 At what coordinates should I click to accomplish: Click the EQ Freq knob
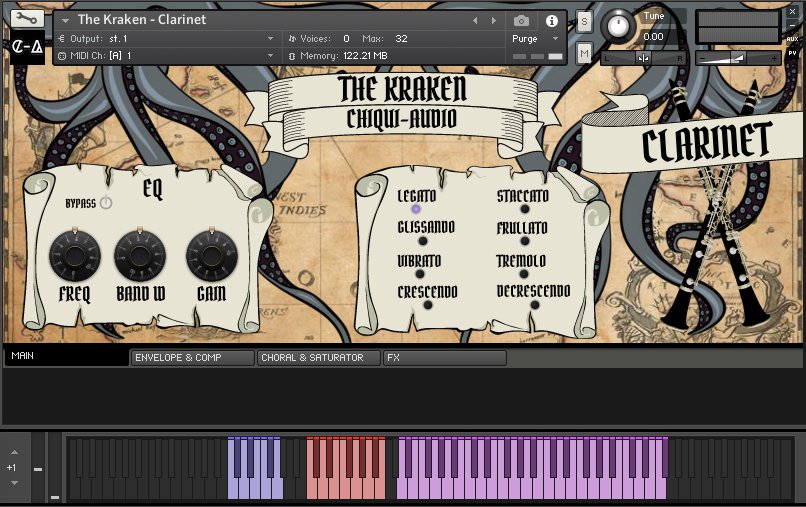[x=74, y=256]
